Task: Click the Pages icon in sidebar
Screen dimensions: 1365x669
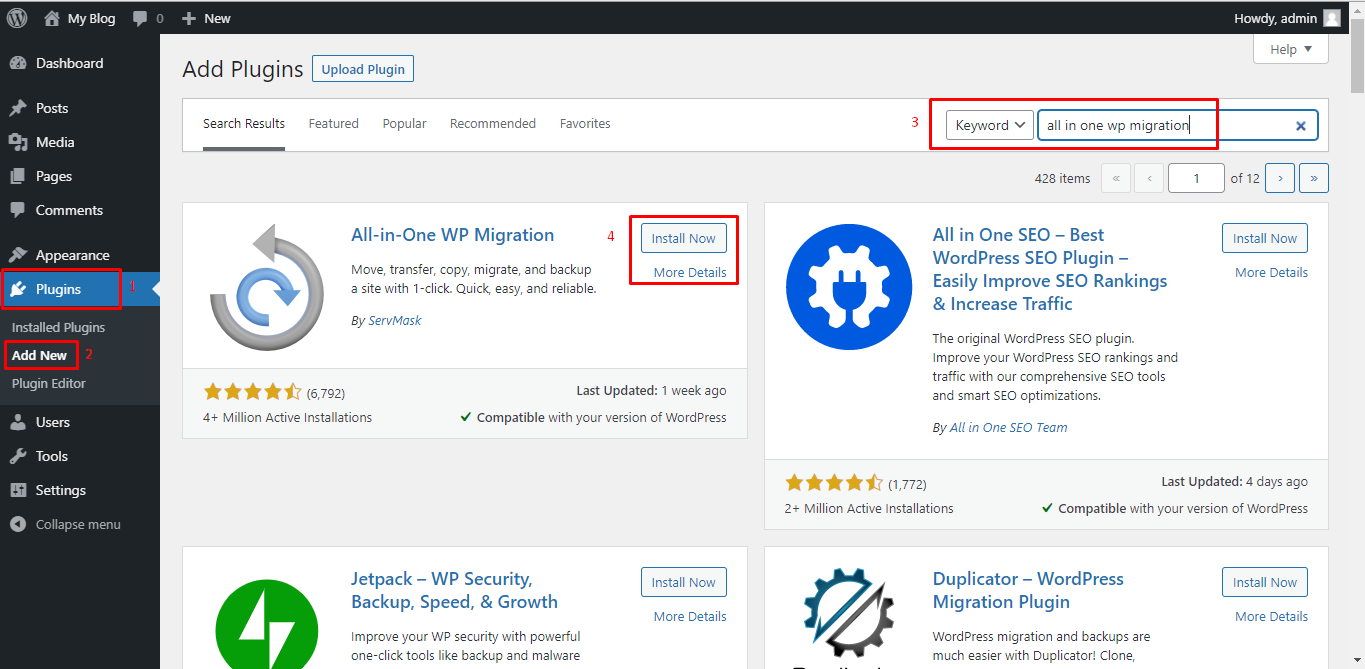Action: [18, 176]
